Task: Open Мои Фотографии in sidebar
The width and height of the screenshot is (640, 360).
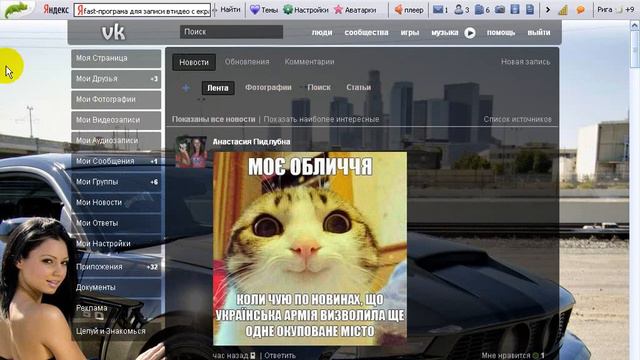Action: click(x=116, y=100)
